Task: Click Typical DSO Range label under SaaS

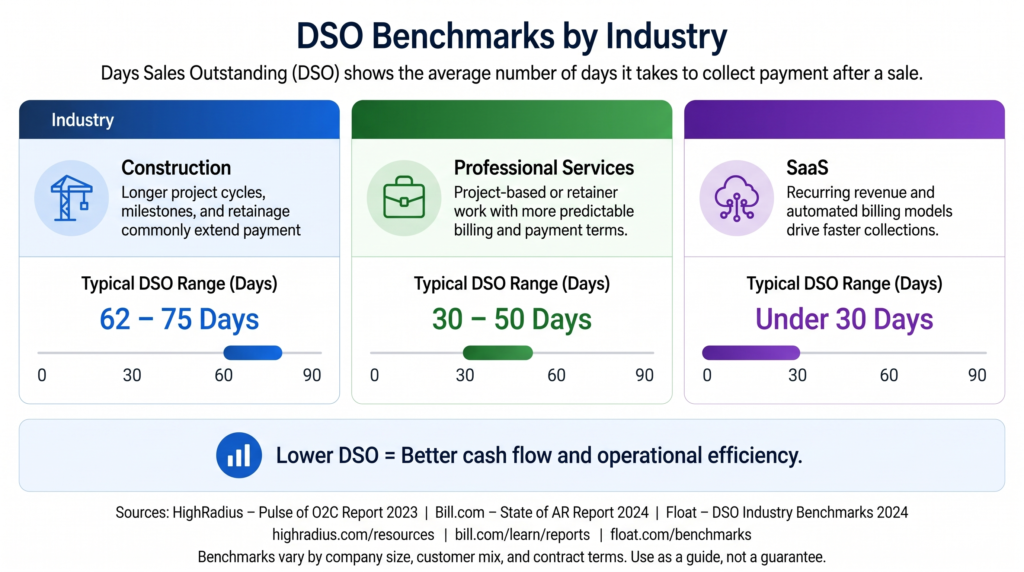Action: 844,283
